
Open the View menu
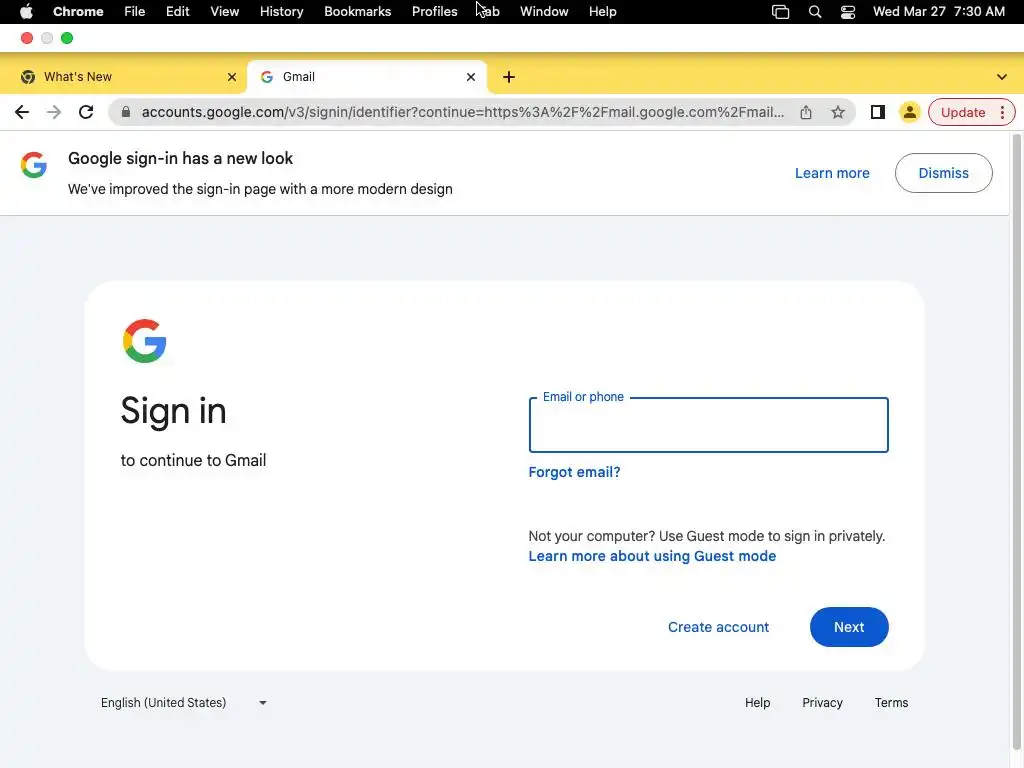(225, 11)
